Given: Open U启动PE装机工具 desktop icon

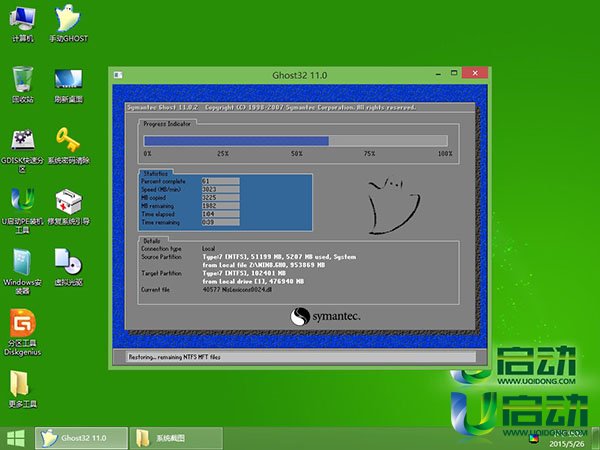Looking at the screenshot, I should 23,210.
